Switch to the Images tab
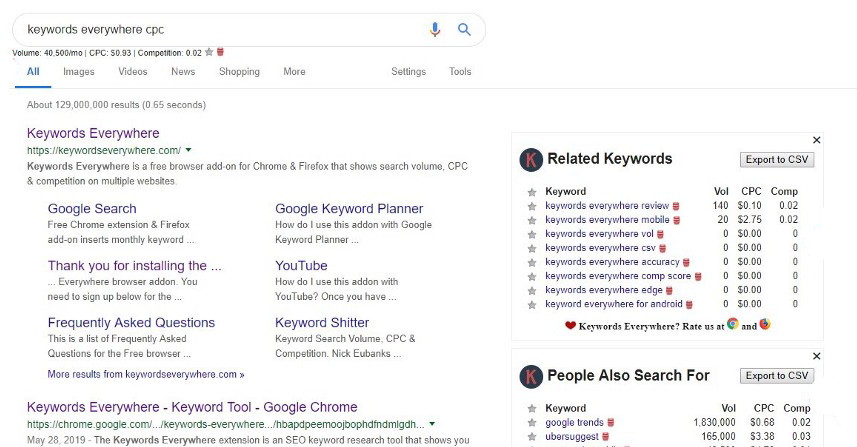This screenshot has width=857, height=447. coord(79,72)
